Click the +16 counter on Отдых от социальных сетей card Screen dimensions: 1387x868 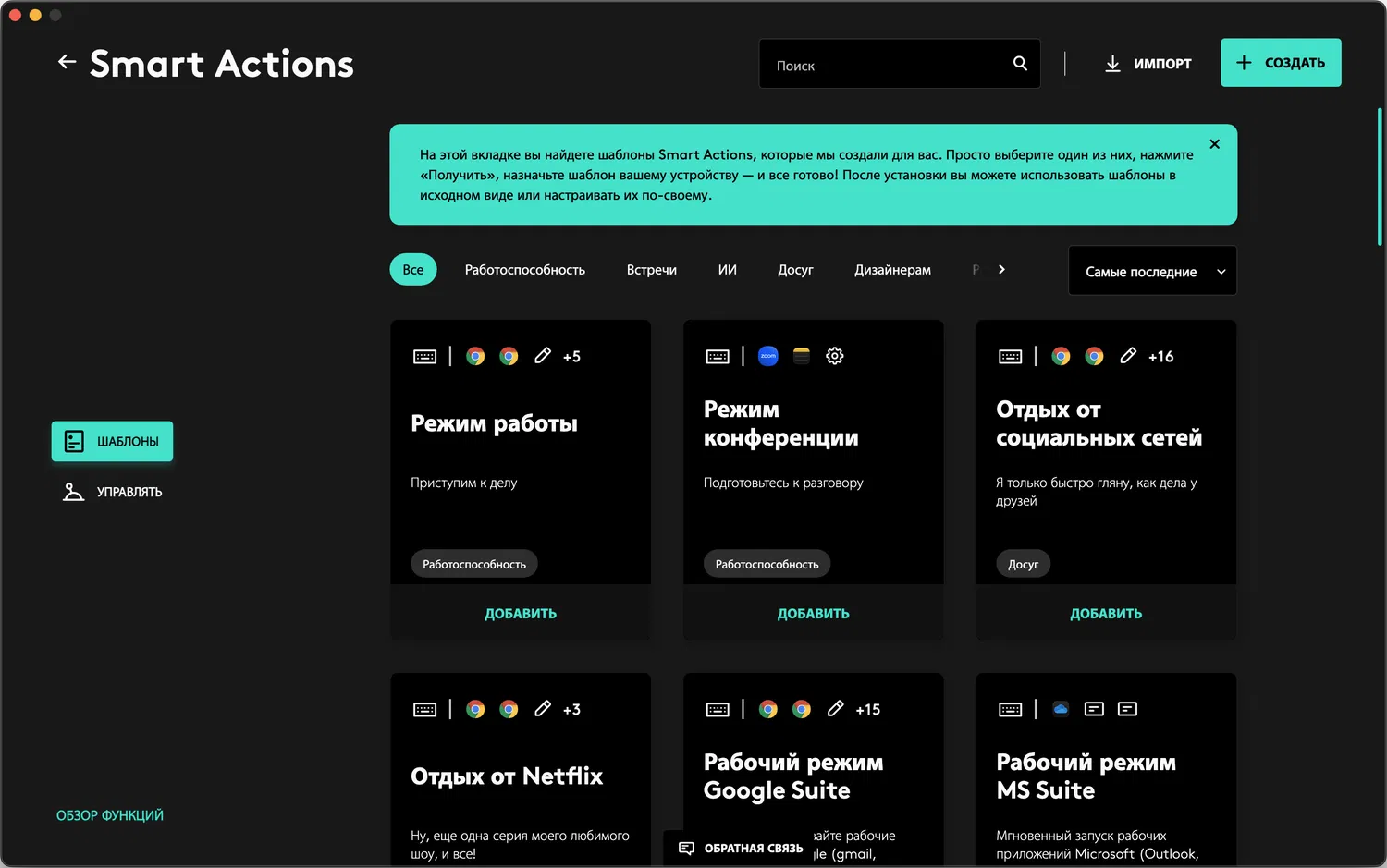[1161, 357]
